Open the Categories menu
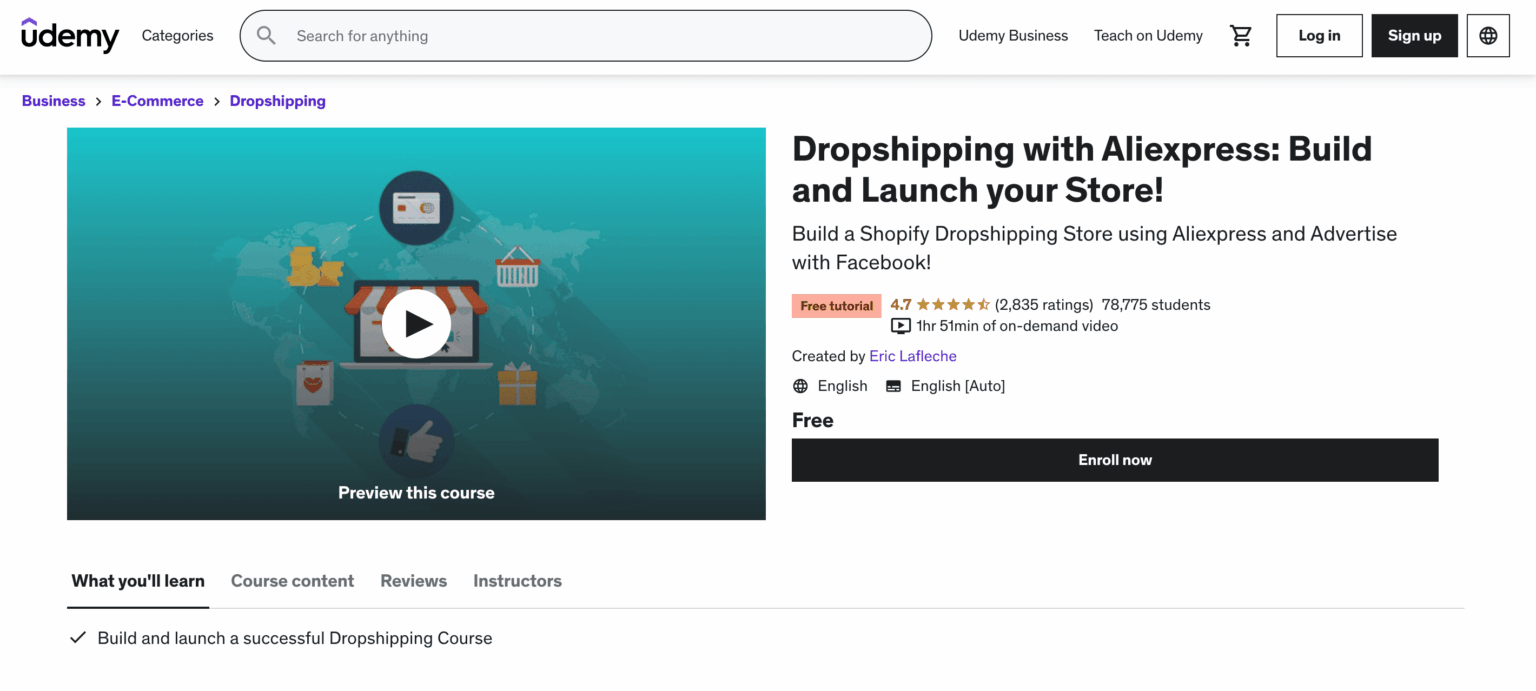1536x691 pixels. click(177, 35)
